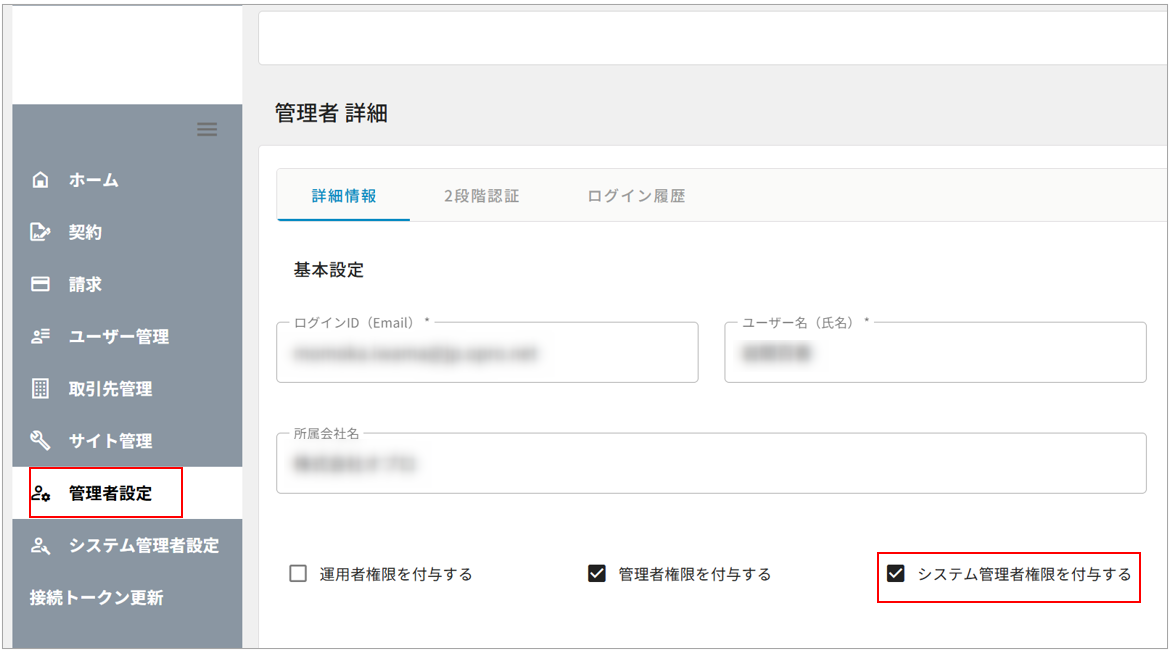Click the 管理者設定 person-gear icon
The width and height of the screenshot is (1172, 653).
[40, 494]
